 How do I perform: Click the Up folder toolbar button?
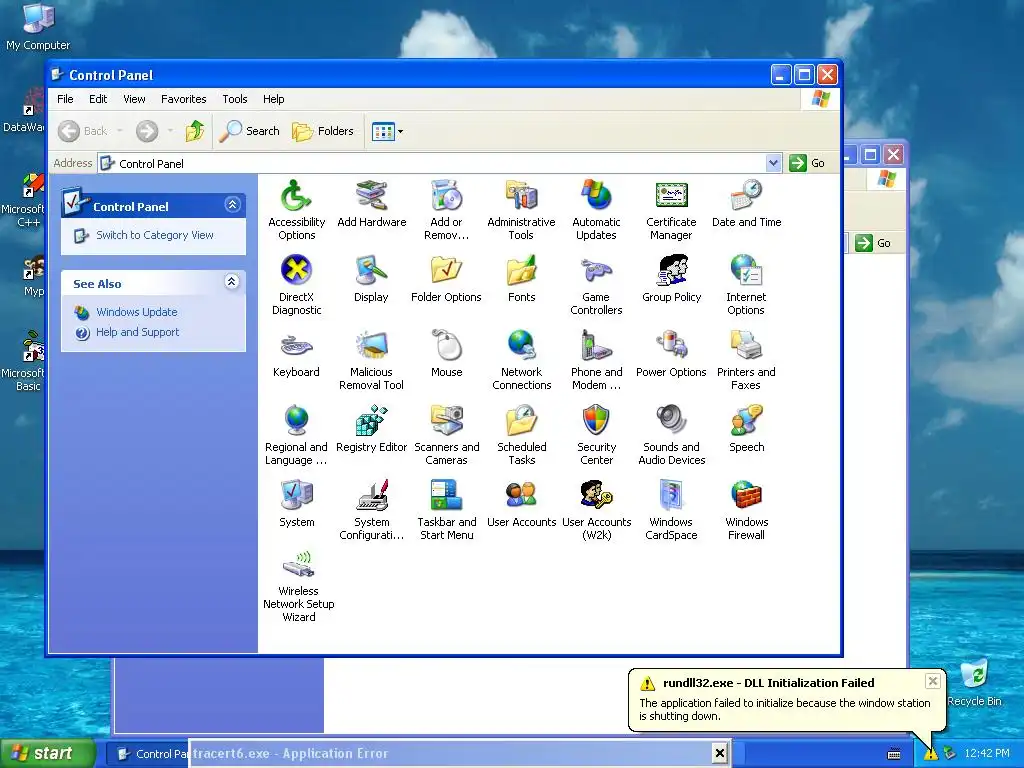[x=195, y=131]
